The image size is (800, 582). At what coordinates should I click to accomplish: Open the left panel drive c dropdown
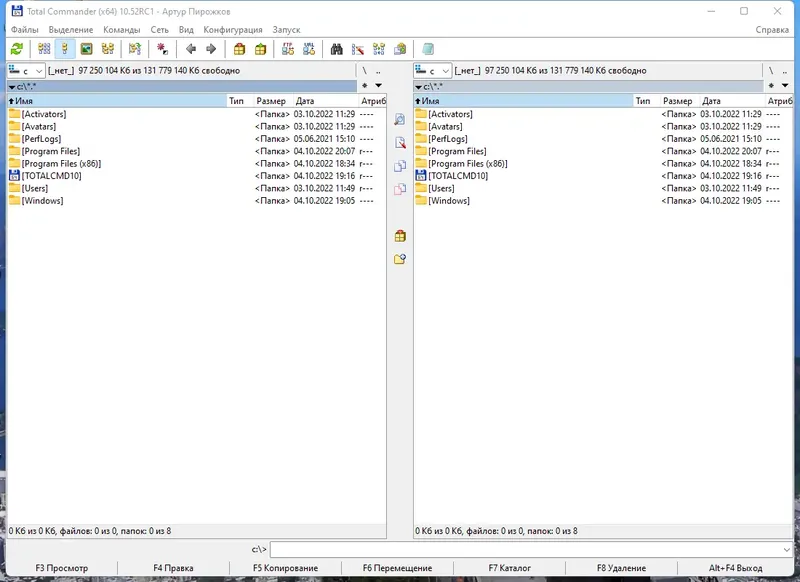point(26,70)
